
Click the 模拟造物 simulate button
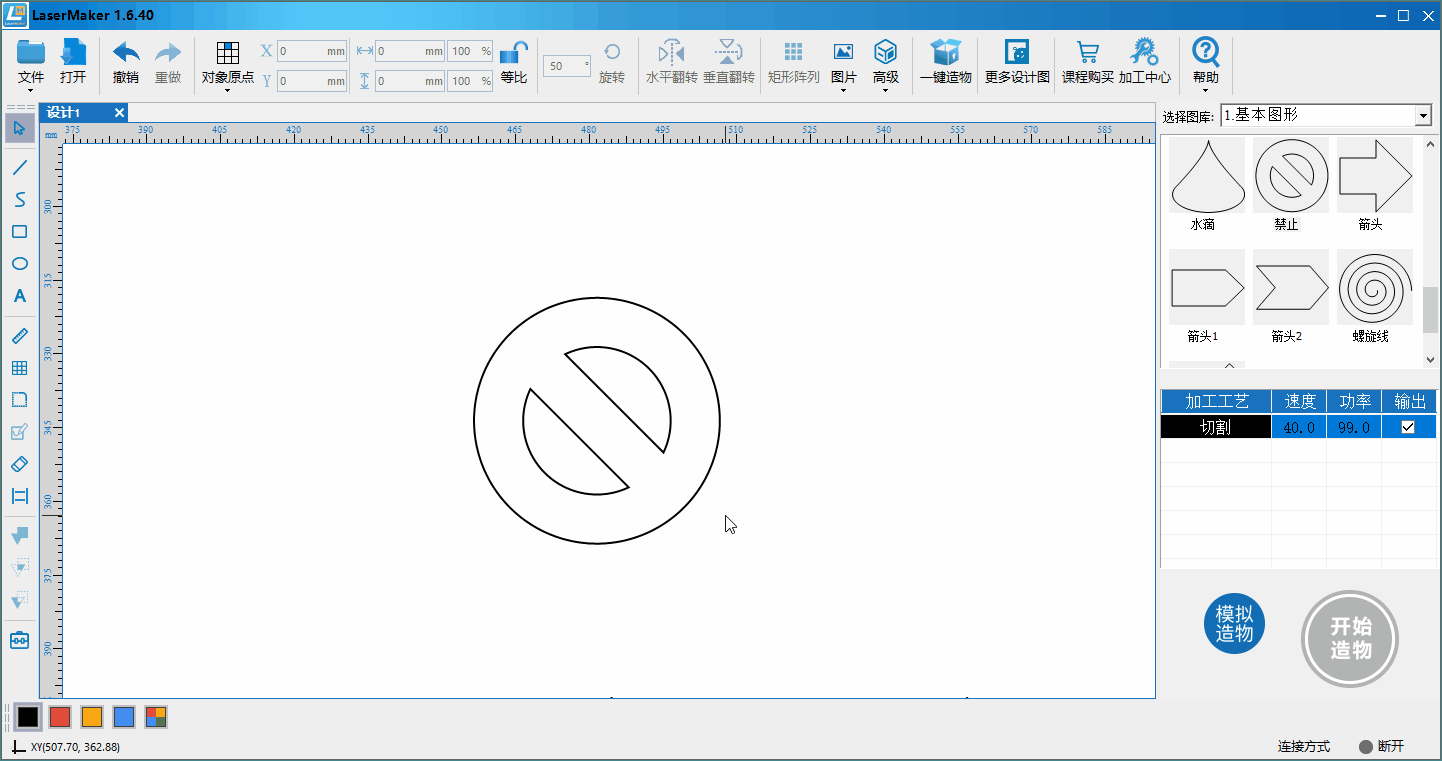pos(1234,623)
